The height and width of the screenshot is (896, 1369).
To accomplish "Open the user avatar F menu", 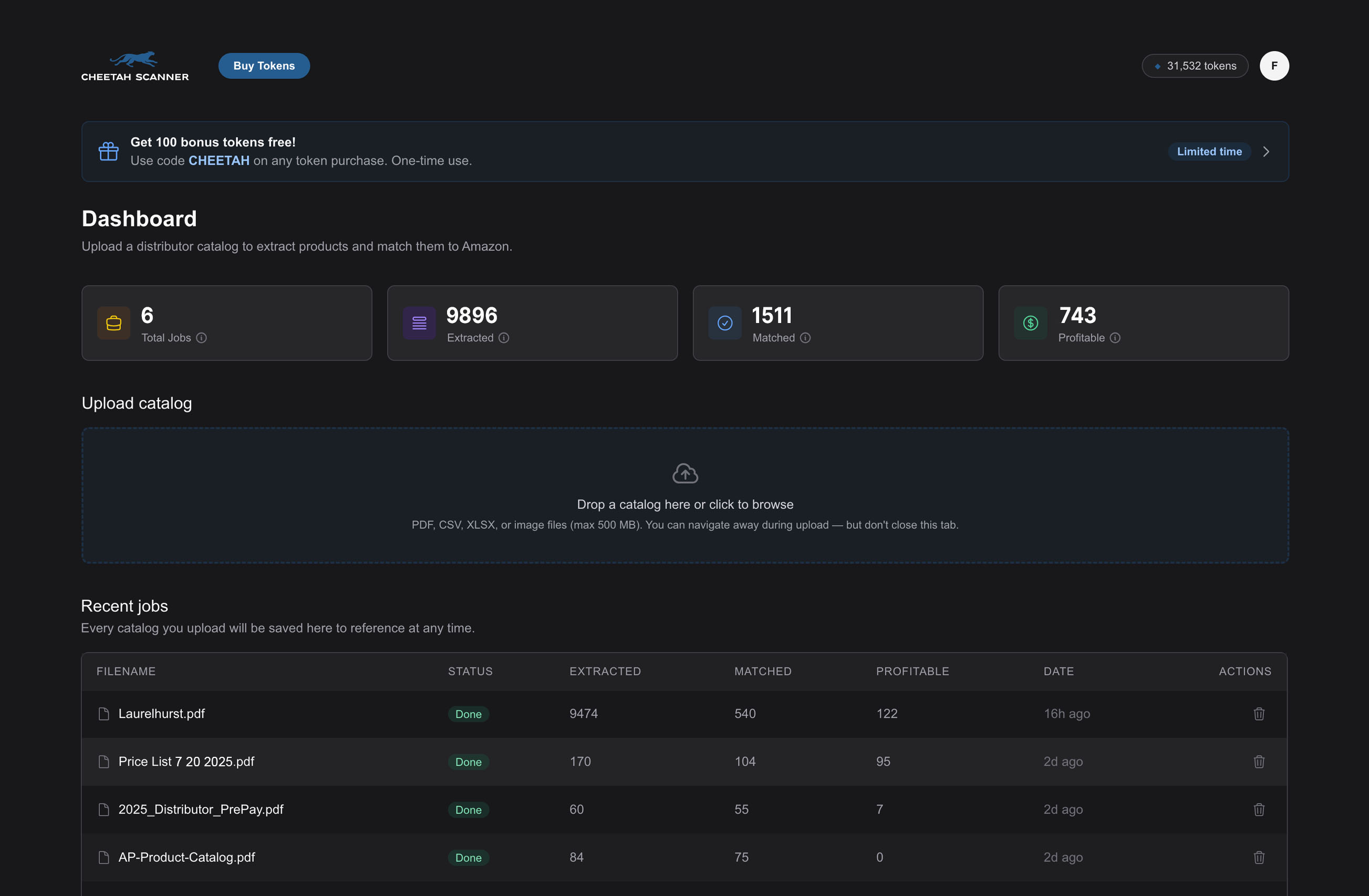I will [1274, 66].
